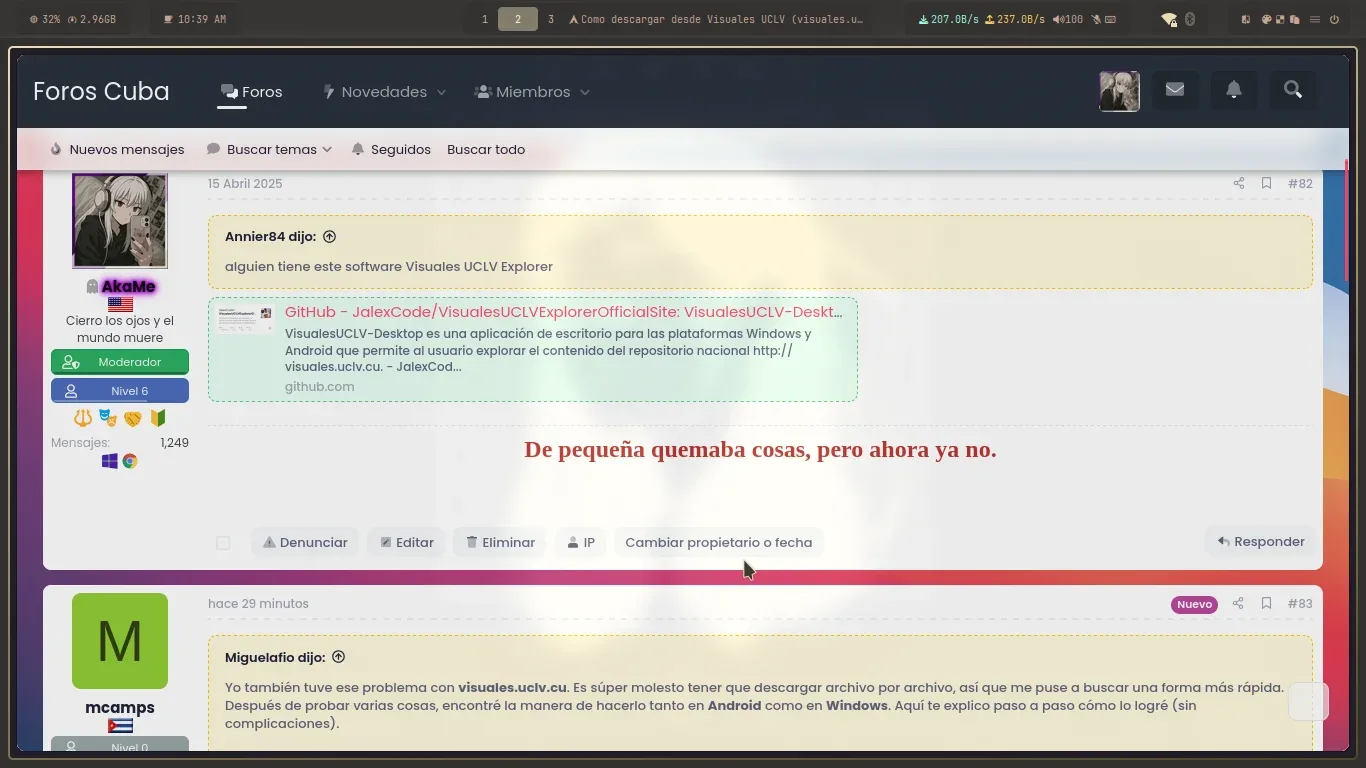Screen dimensions: 1366x768
Task: Click Eliminar on post #82
Action: pyautogui.click(x=500, y=543)
